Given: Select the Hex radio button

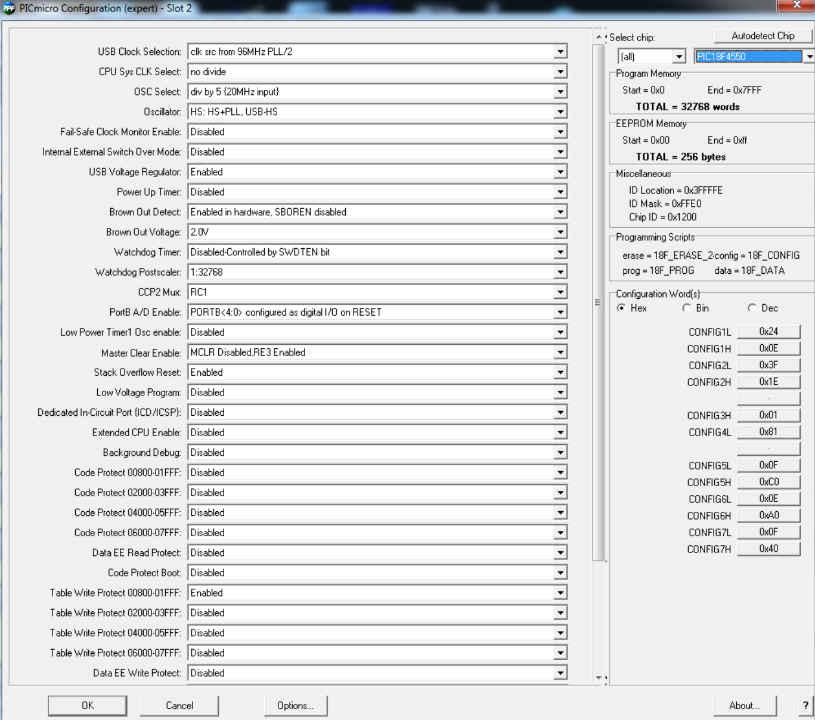Looking at the screenshot, I should coord(621,308).
